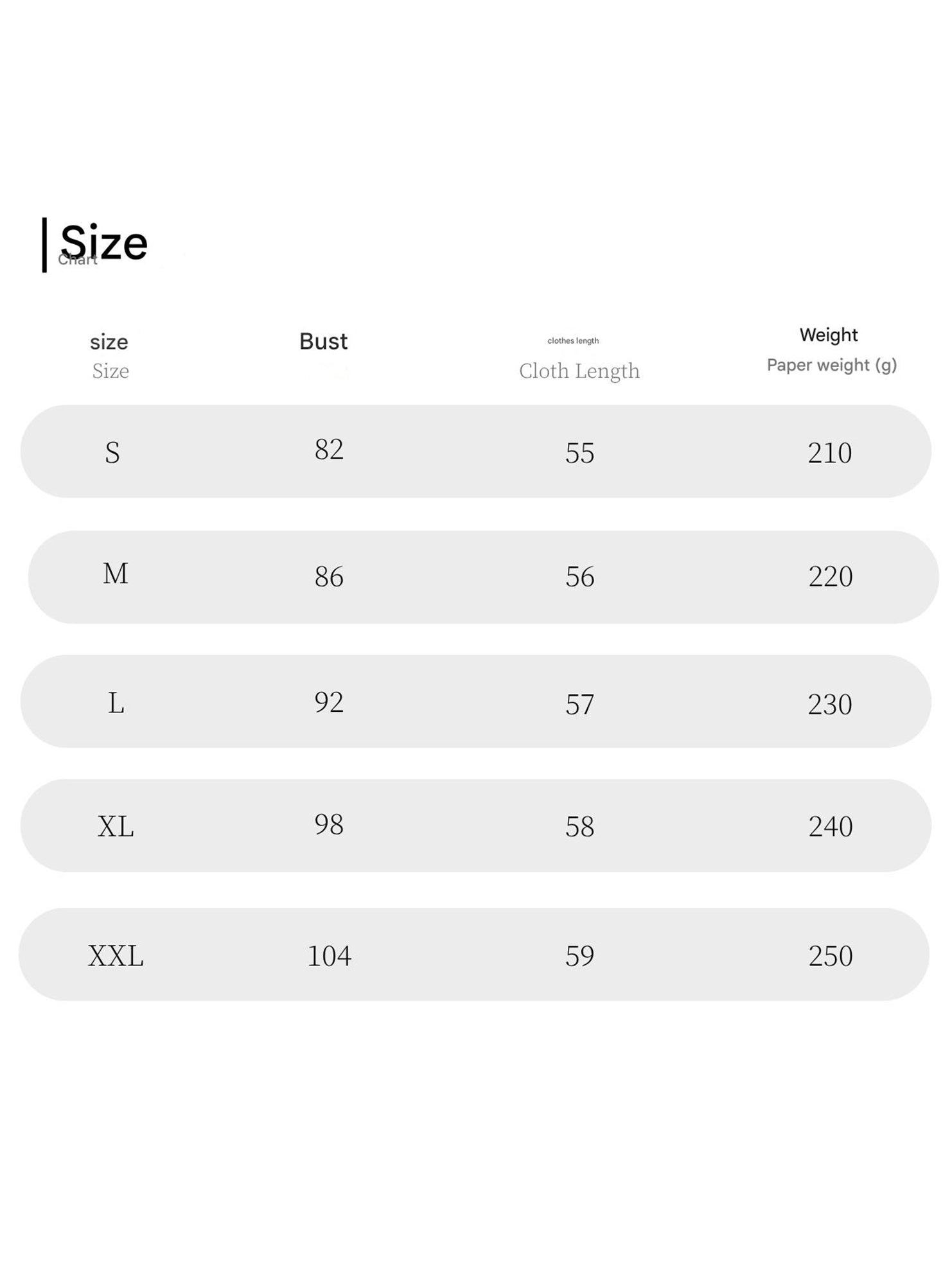Click bust value 104 in XXL row
Image resolution: width=952 pixels, height=1263 pixels.
click(x=329, y=956)
